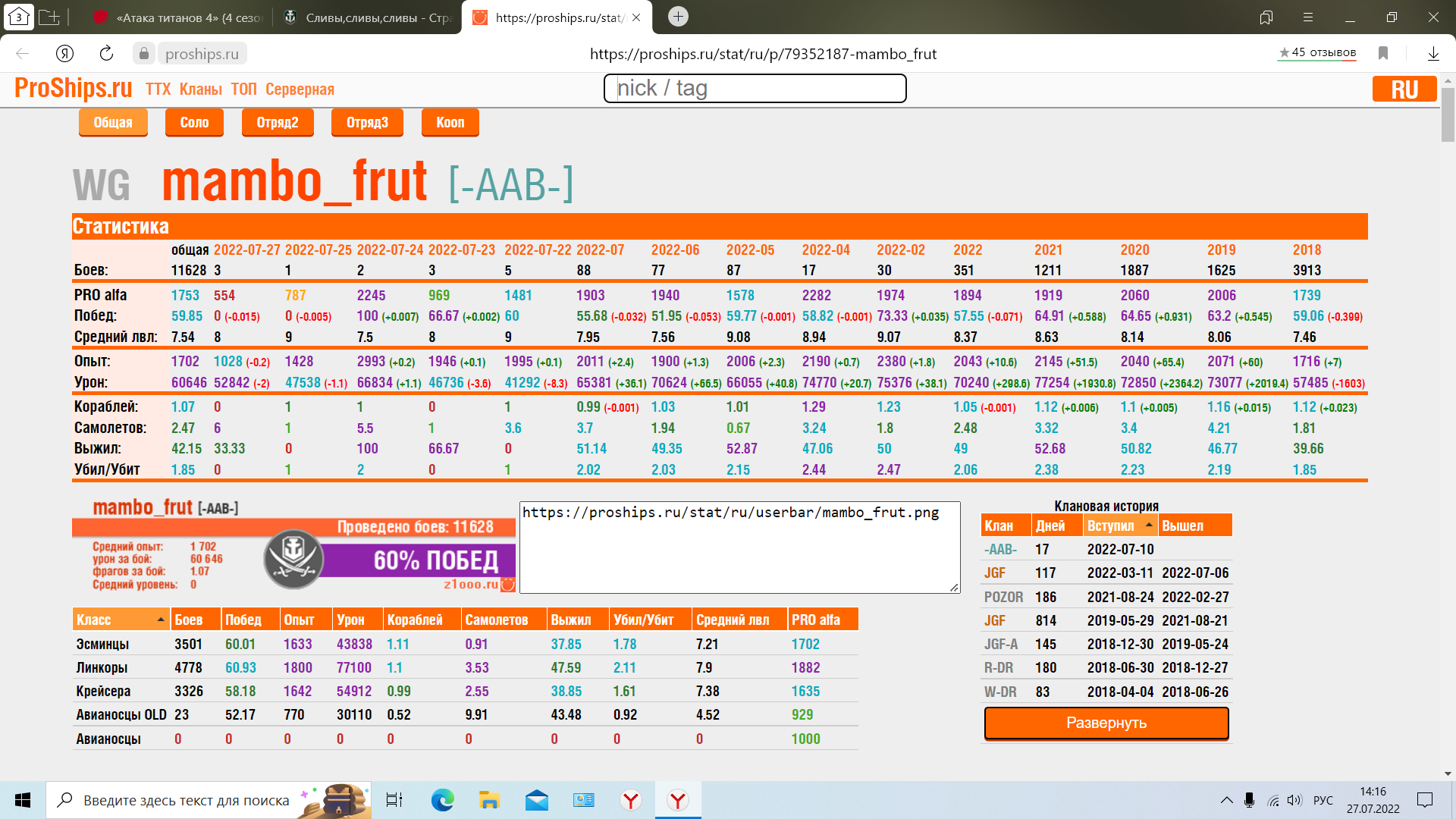The height and width of the screenshot is (819, 1456).
Task: Open the browser downloads arrow icon
Action: pos(1433,53)
